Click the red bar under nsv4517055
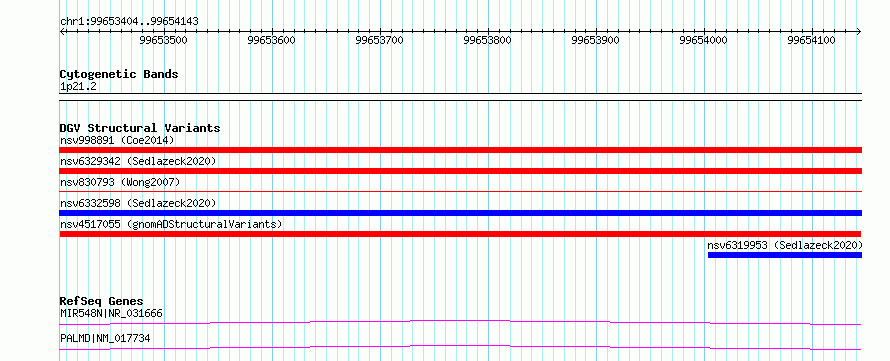The image size is (890, 361). coord(460,234)
